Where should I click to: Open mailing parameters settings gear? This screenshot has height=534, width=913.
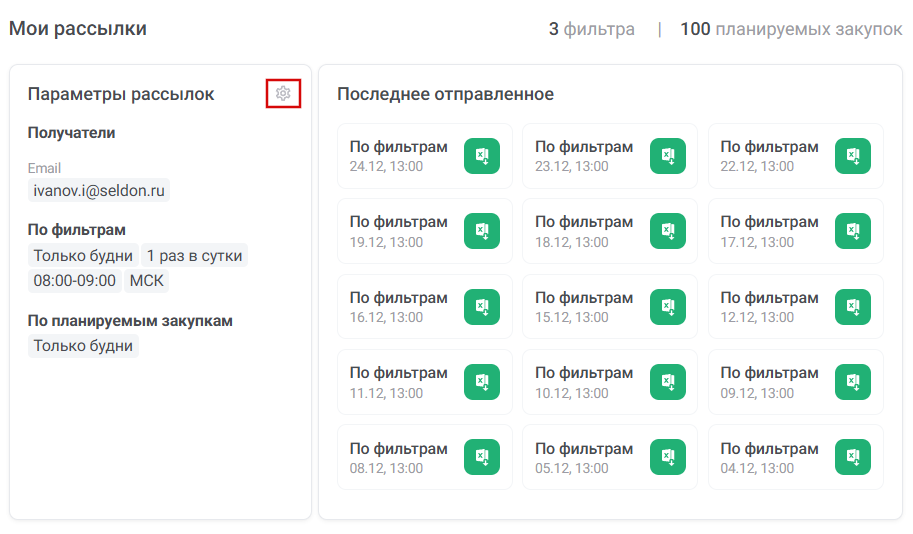pyautogui.click(x=284, y=93)
